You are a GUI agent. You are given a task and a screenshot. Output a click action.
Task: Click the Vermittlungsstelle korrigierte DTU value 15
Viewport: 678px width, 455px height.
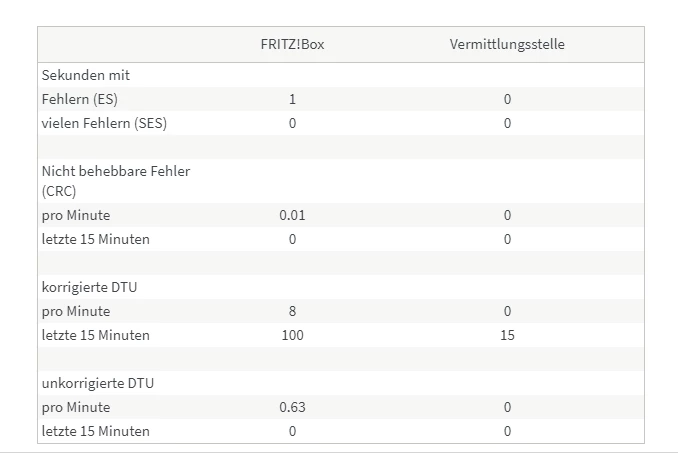pos(507,335)
